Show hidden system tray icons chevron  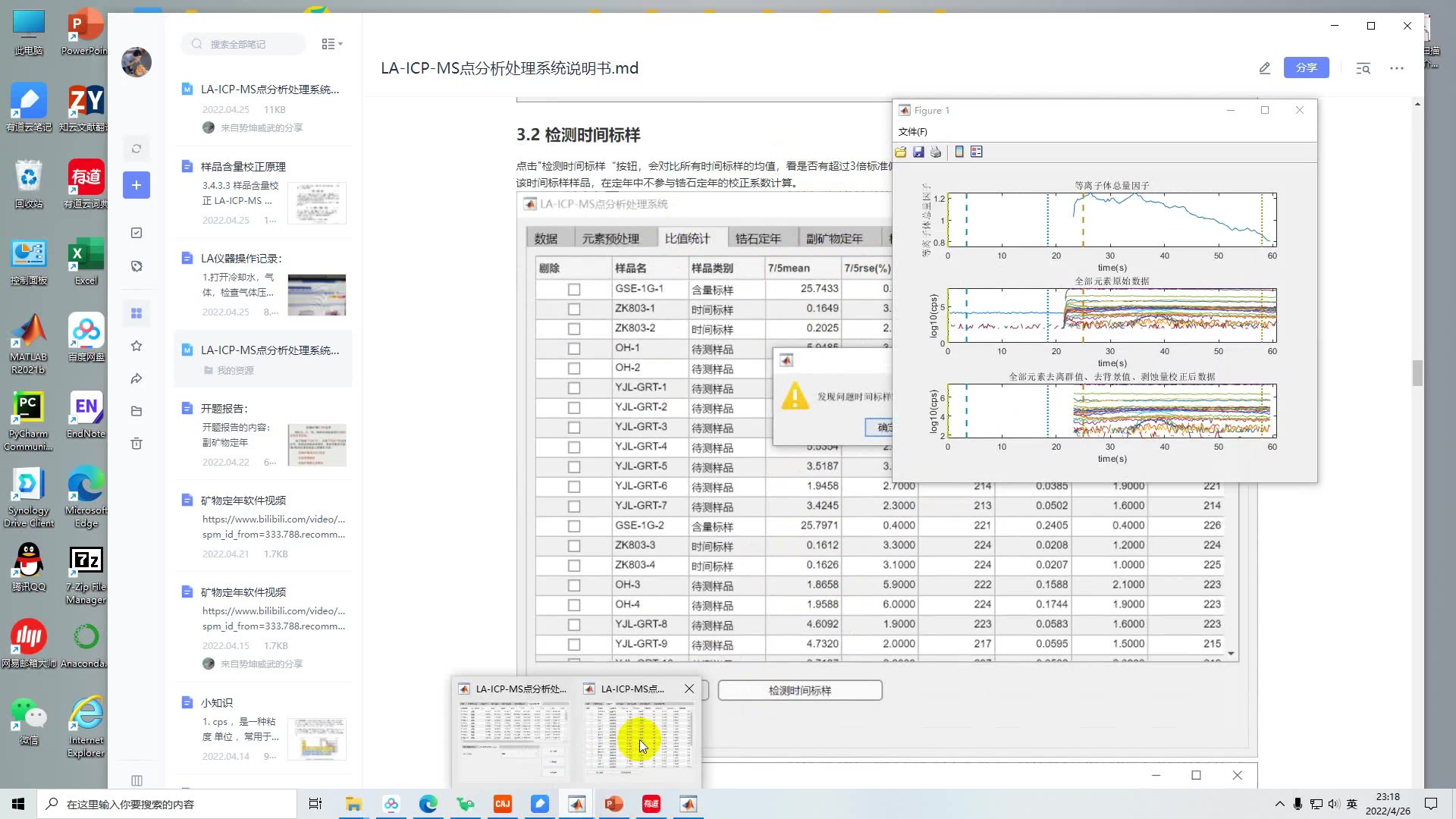(1280, 804)
